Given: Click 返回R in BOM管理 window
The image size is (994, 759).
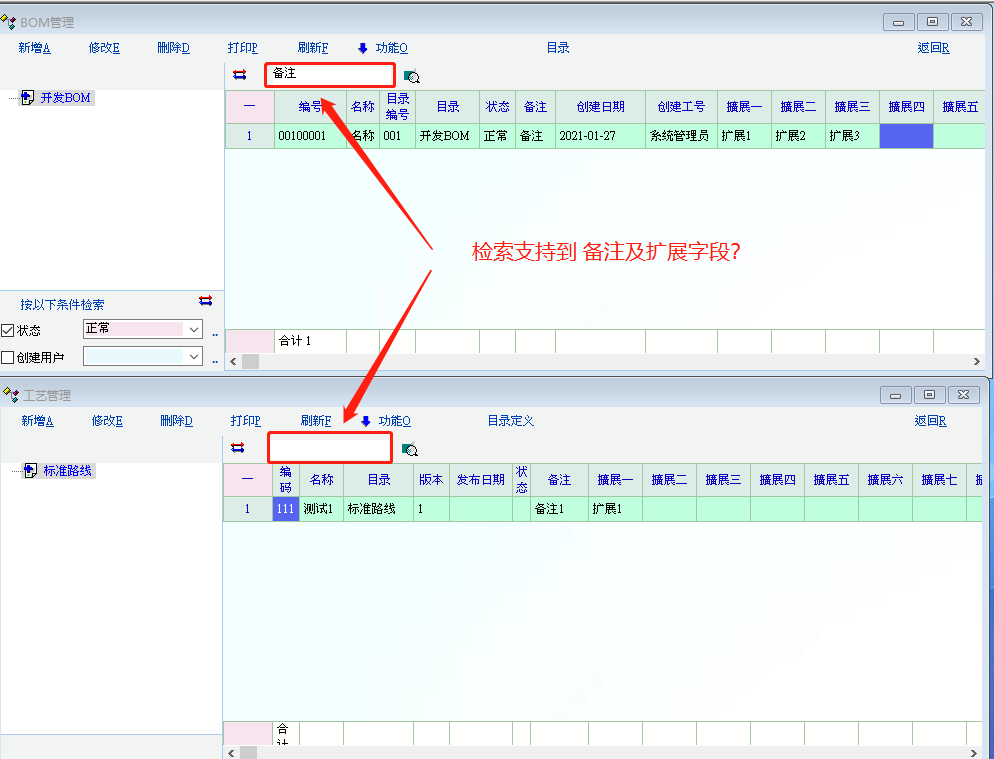Looking at the screenshot, I should [x=932, y=48].
